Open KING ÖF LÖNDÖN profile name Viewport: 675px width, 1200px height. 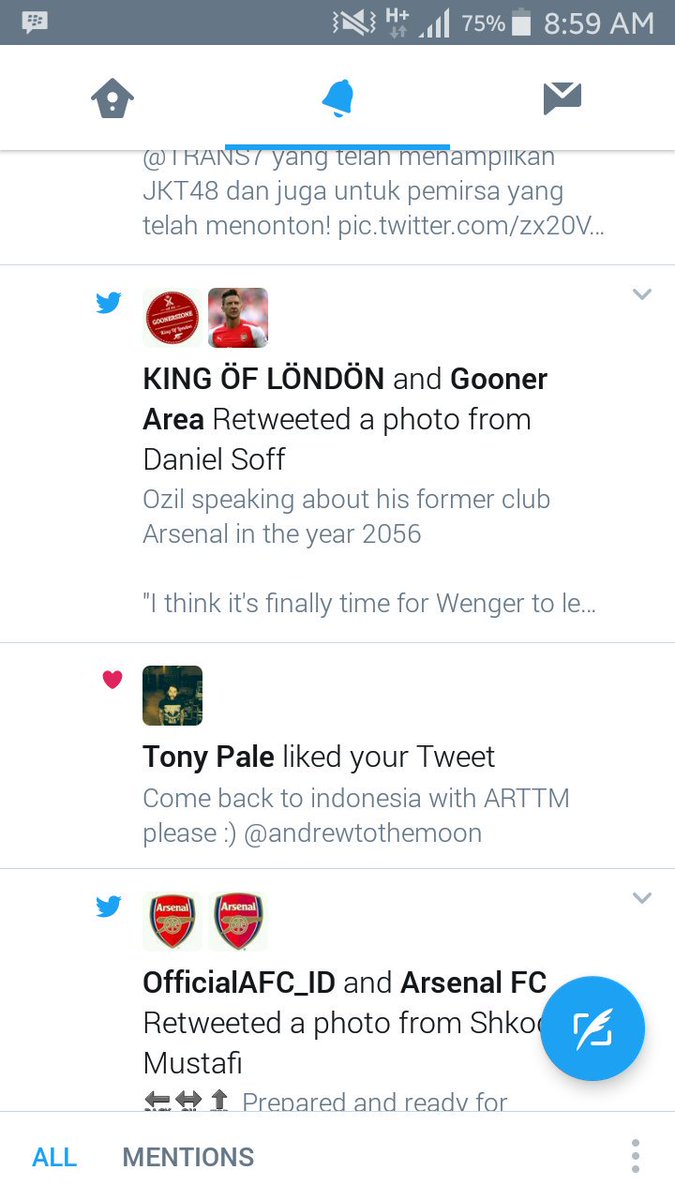click(x=264, y=379)
